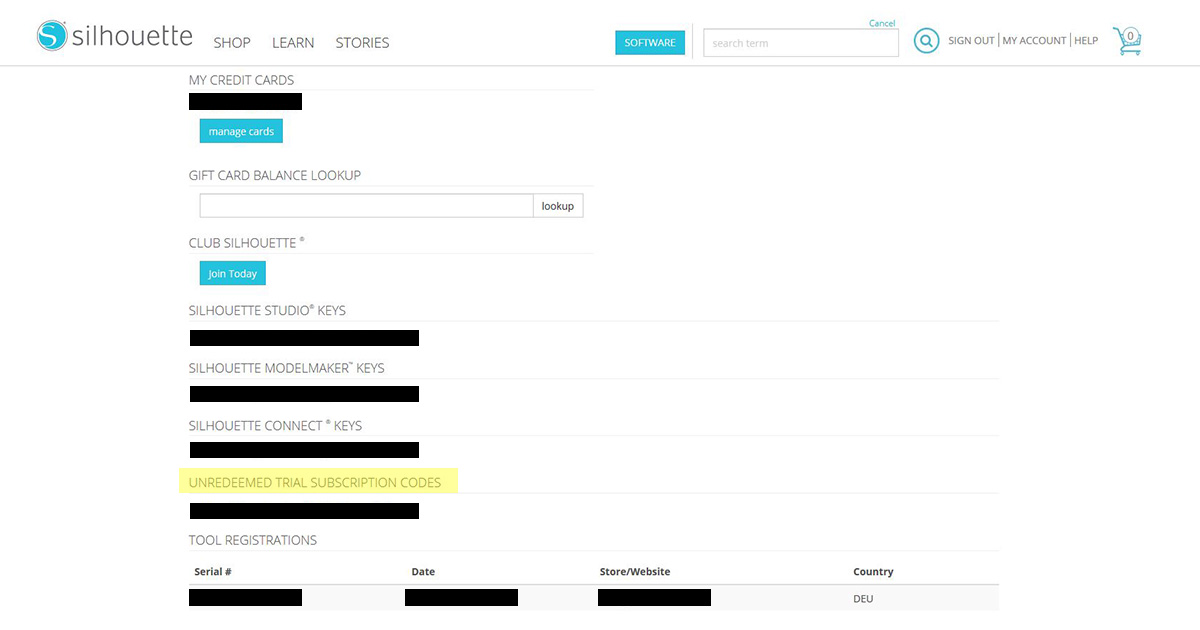Screen dimensions: 1200x630
Task: Go to the STORIES section
Action: pyautogui.click(x=362, y=43)
